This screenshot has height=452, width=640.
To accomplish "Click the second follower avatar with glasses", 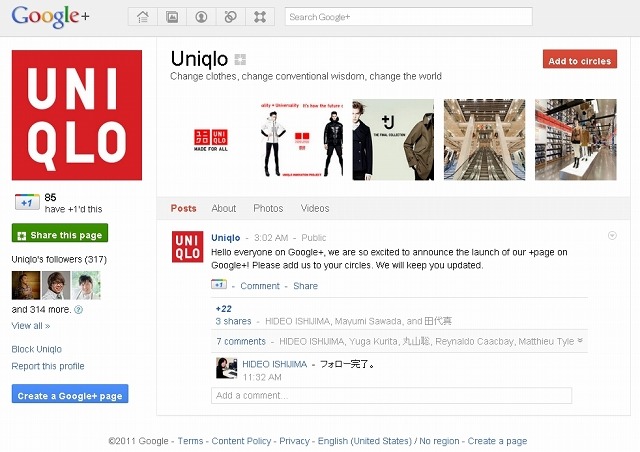I will point(56,285).
